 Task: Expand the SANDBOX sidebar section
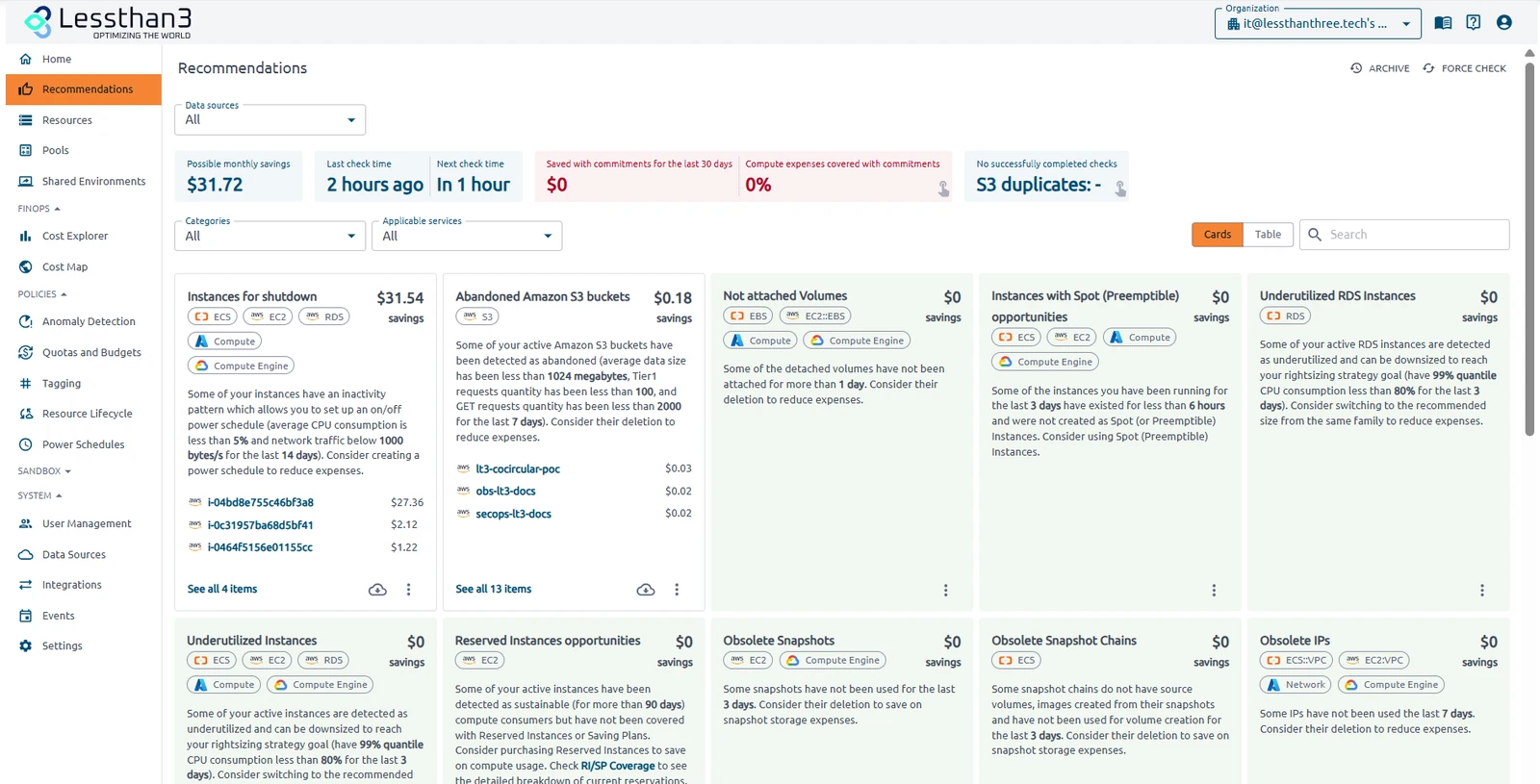coord(44,471)
